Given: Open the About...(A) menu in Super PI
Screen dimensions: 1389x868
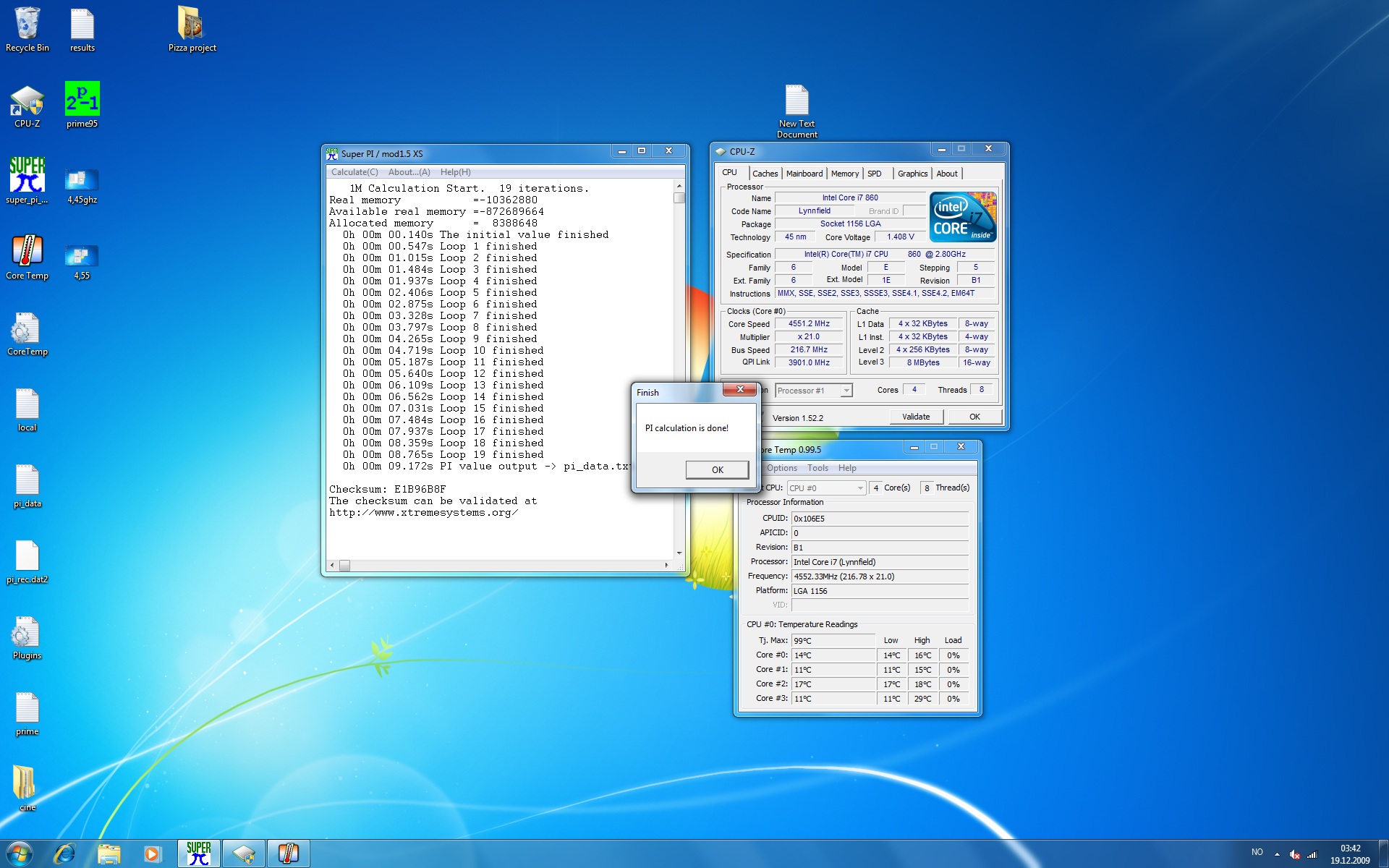Looking at the screenshot, I should pyautogui.click(x=409, y=172).
